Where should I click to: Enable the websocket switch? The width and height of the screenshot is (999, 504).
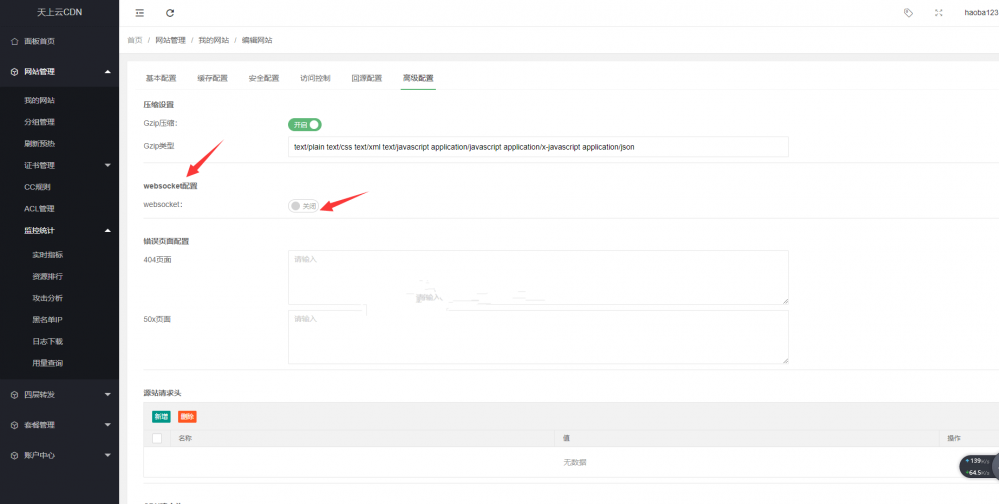(x=303, y=206)
